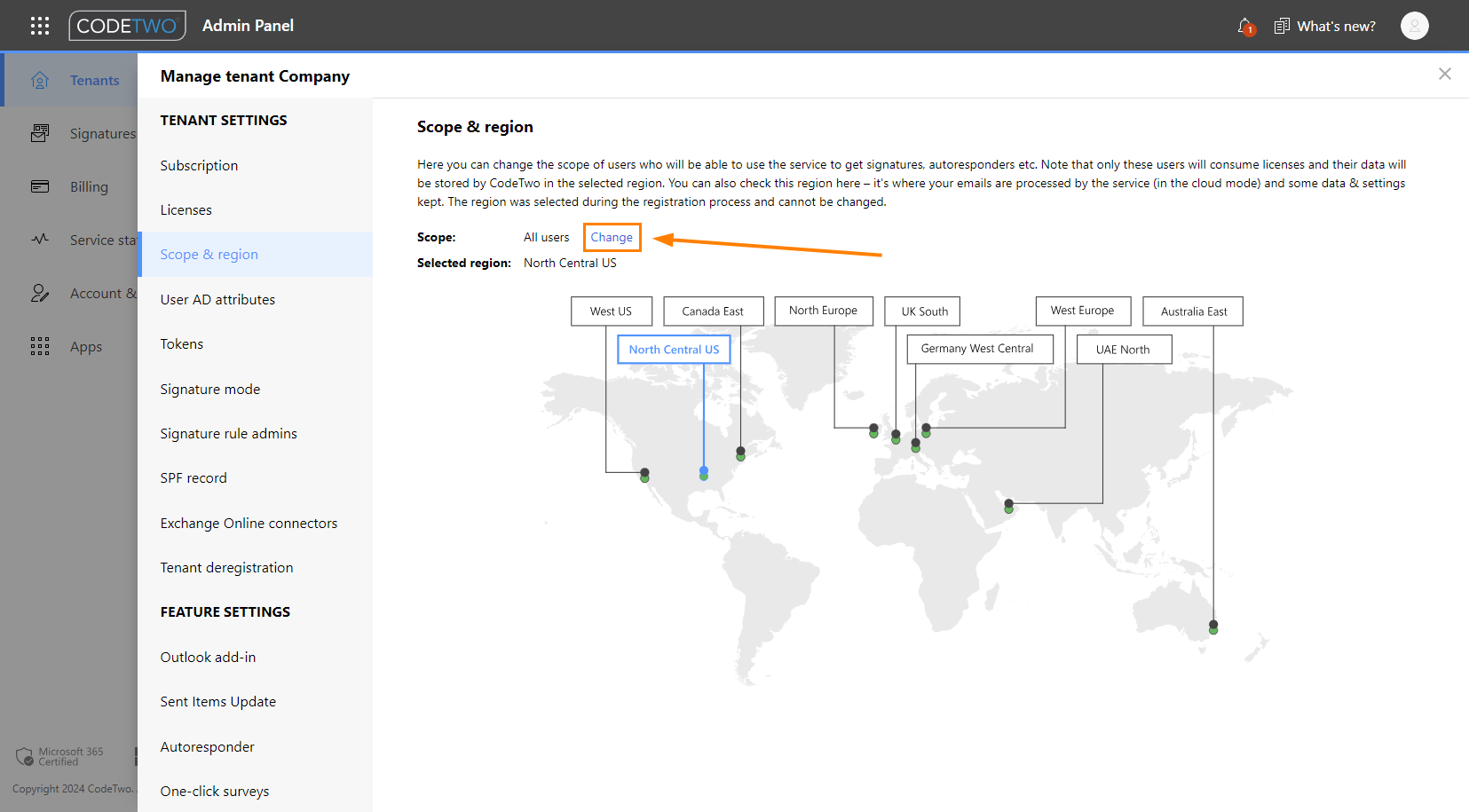The image size is (1469, 812).
Task: Select the West US region label
Action: pyautogui.click(x=612, y=311)
